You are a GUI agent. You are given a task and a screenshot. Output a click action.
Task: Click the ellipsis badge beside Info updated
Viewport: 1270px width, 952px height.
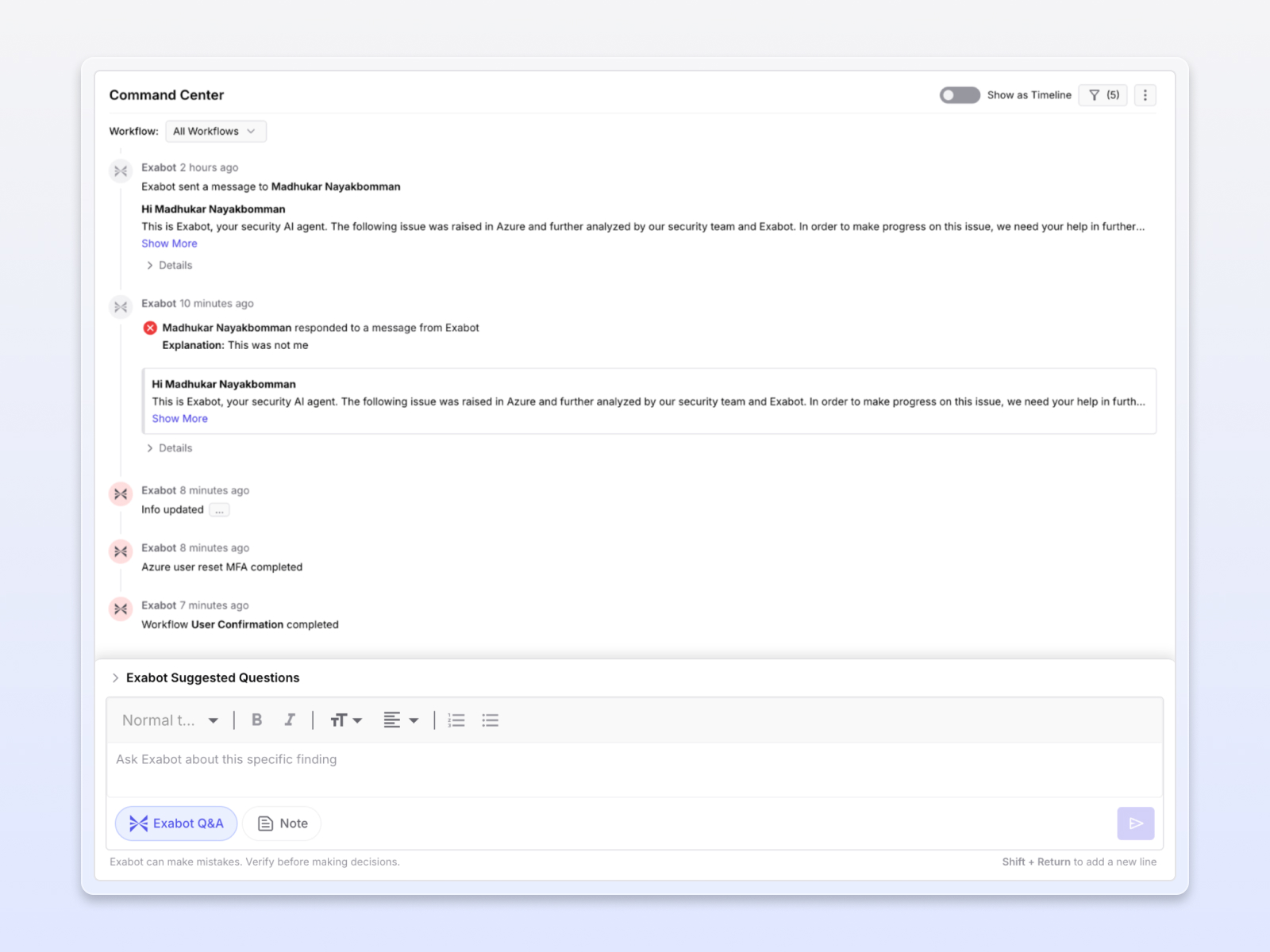(219, 510)
